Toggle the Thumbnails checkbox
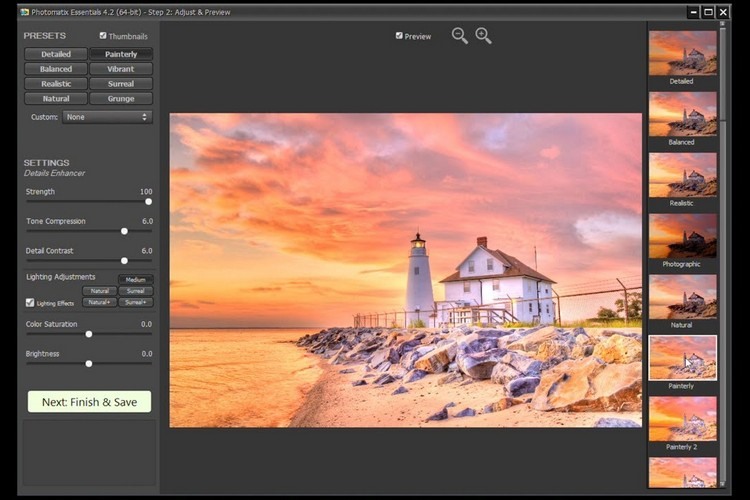This screenshot has height=500, width=750. (x=103, y=36)
